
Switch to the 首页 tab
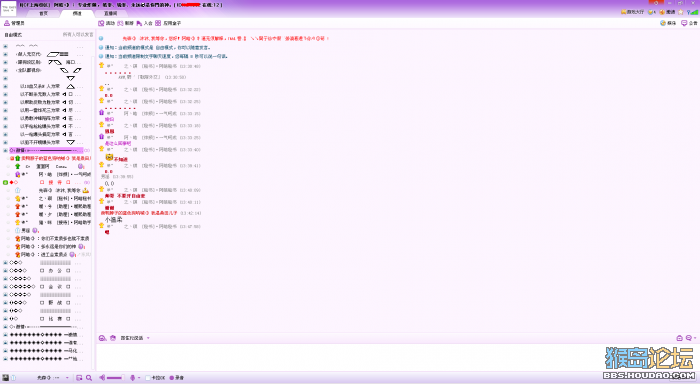click(43, 13)
